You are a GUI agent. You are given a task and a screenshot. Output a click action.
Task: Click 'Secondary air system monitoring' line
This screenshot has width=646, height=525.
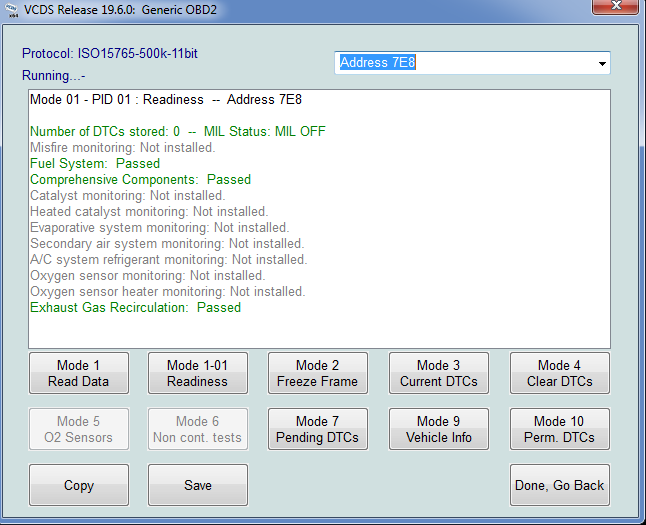tap(167, 244)
